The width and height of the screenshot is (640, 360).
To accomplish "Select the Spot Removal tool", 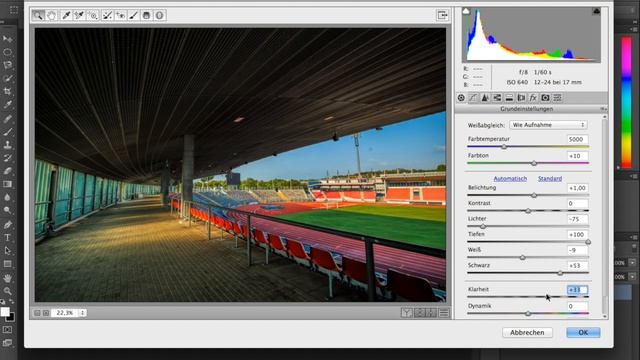I will (x=107, y=16).
